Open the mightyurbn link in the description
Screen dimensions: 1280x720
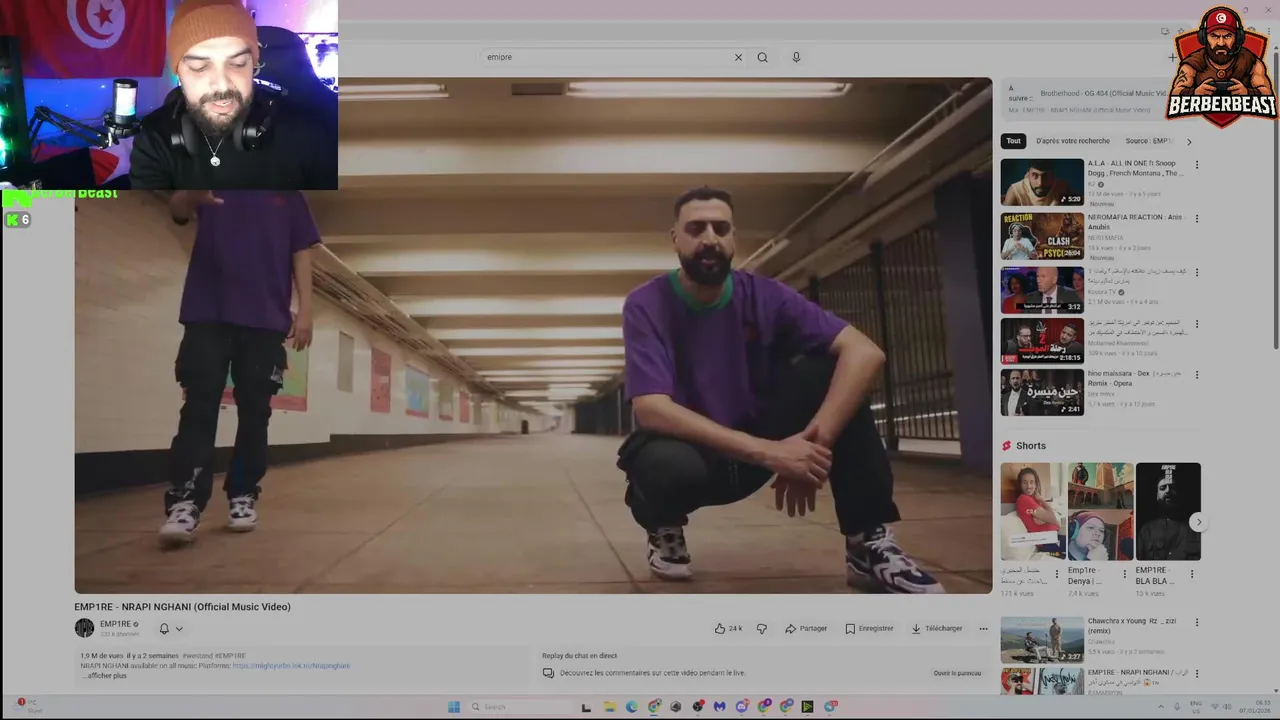pyautogui.click(x=291, y=666)
